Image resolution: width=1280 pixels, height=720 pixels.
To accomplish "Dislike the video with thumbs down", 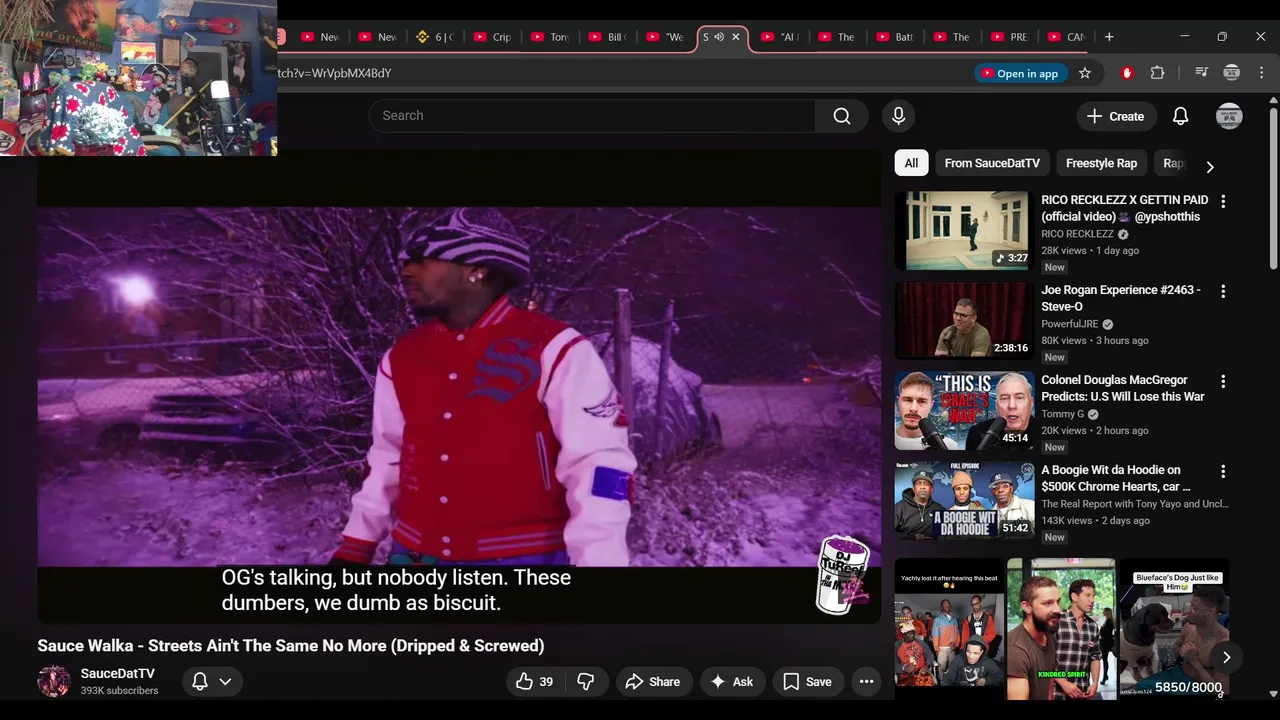I will pos(586,682).
